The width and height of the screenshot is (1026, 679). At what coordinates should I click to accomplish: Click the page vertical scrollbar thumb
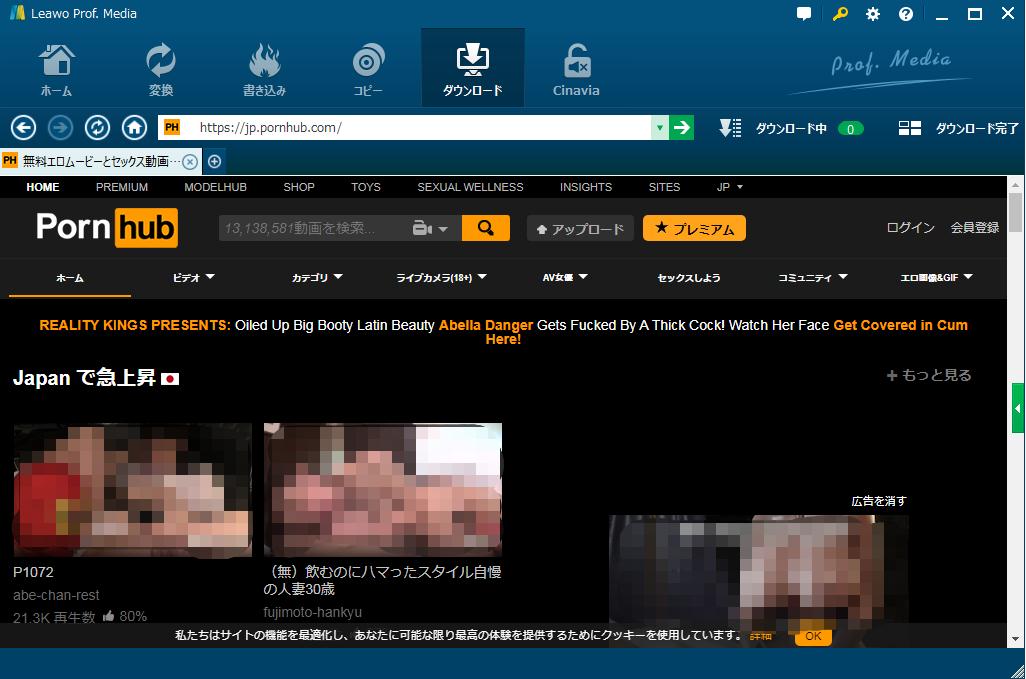pos(1015,211)
